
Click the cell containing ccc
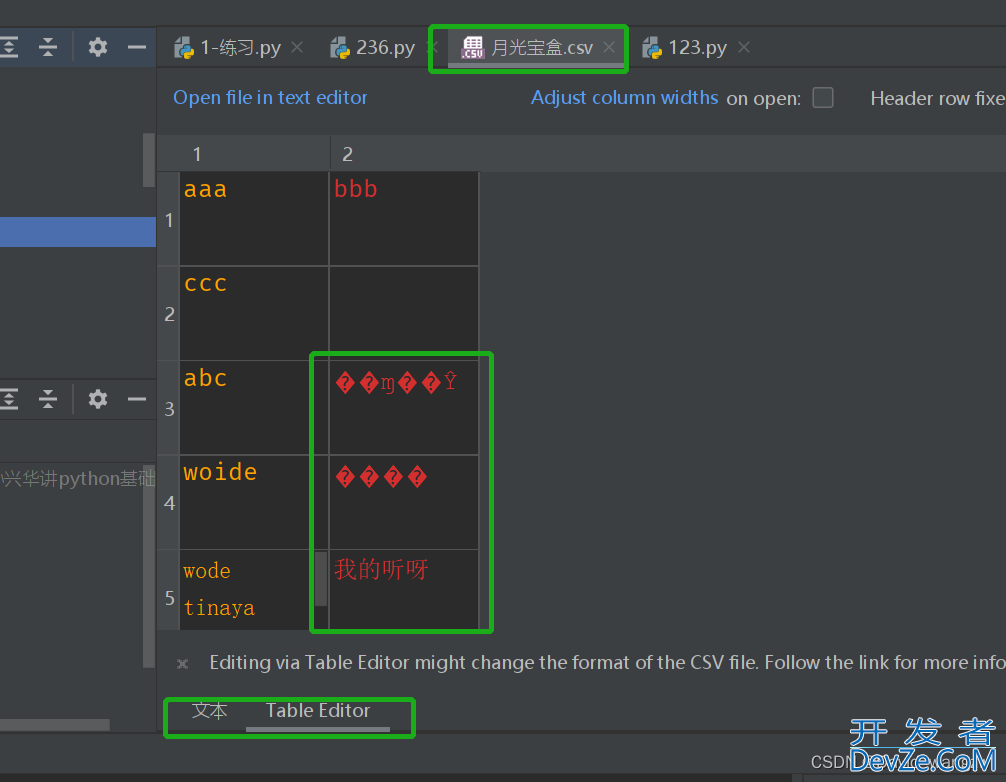254,313
